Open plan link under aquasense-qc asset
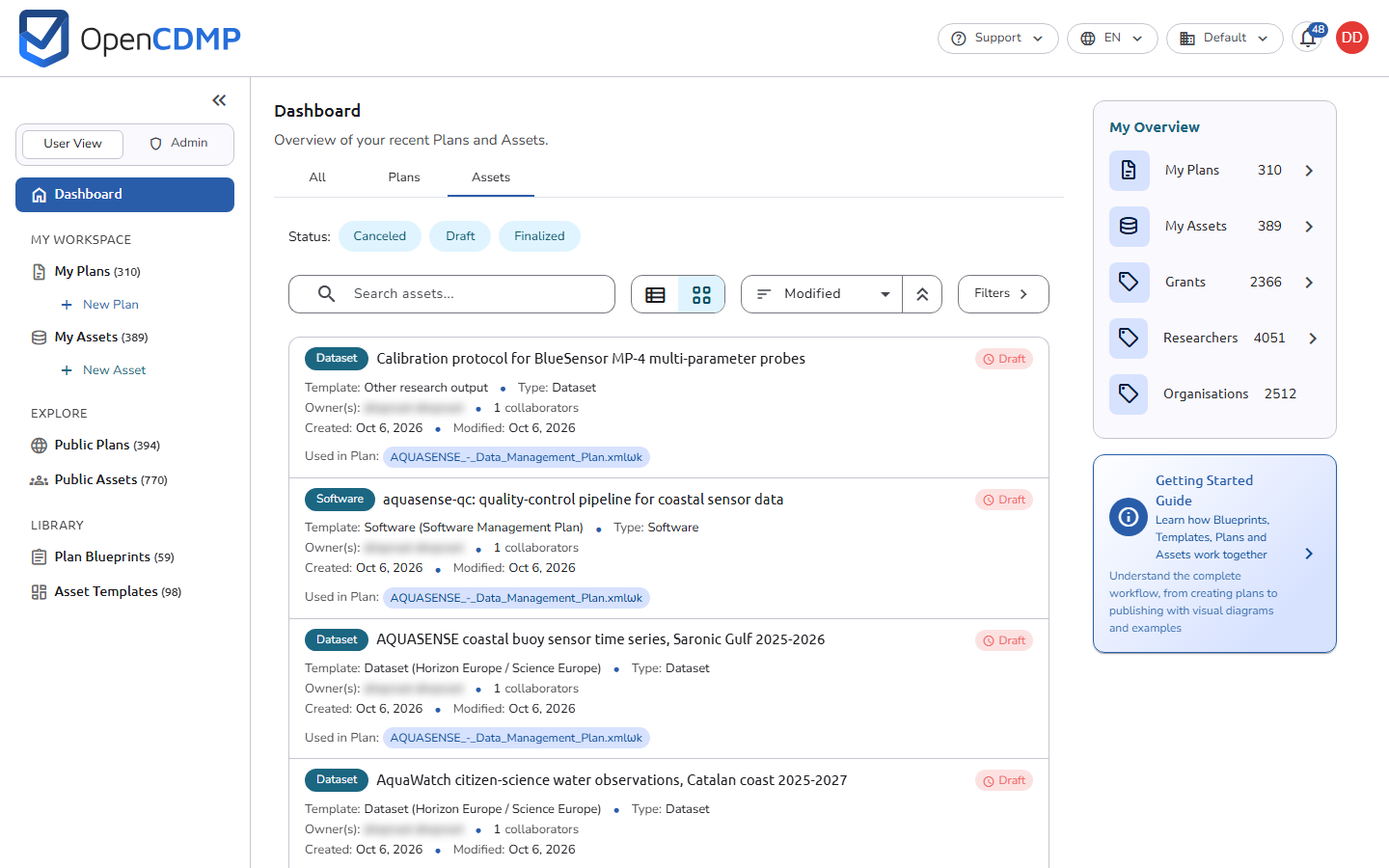This screenshot has height=868, width=1389. tap(516, 598)
